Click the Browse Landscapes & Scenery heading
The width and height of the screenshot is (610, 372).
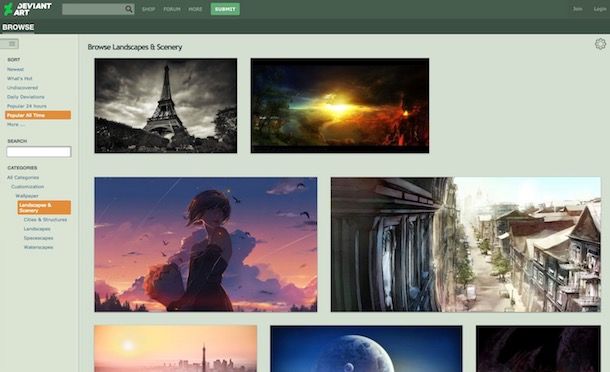(x=135, y=47)
